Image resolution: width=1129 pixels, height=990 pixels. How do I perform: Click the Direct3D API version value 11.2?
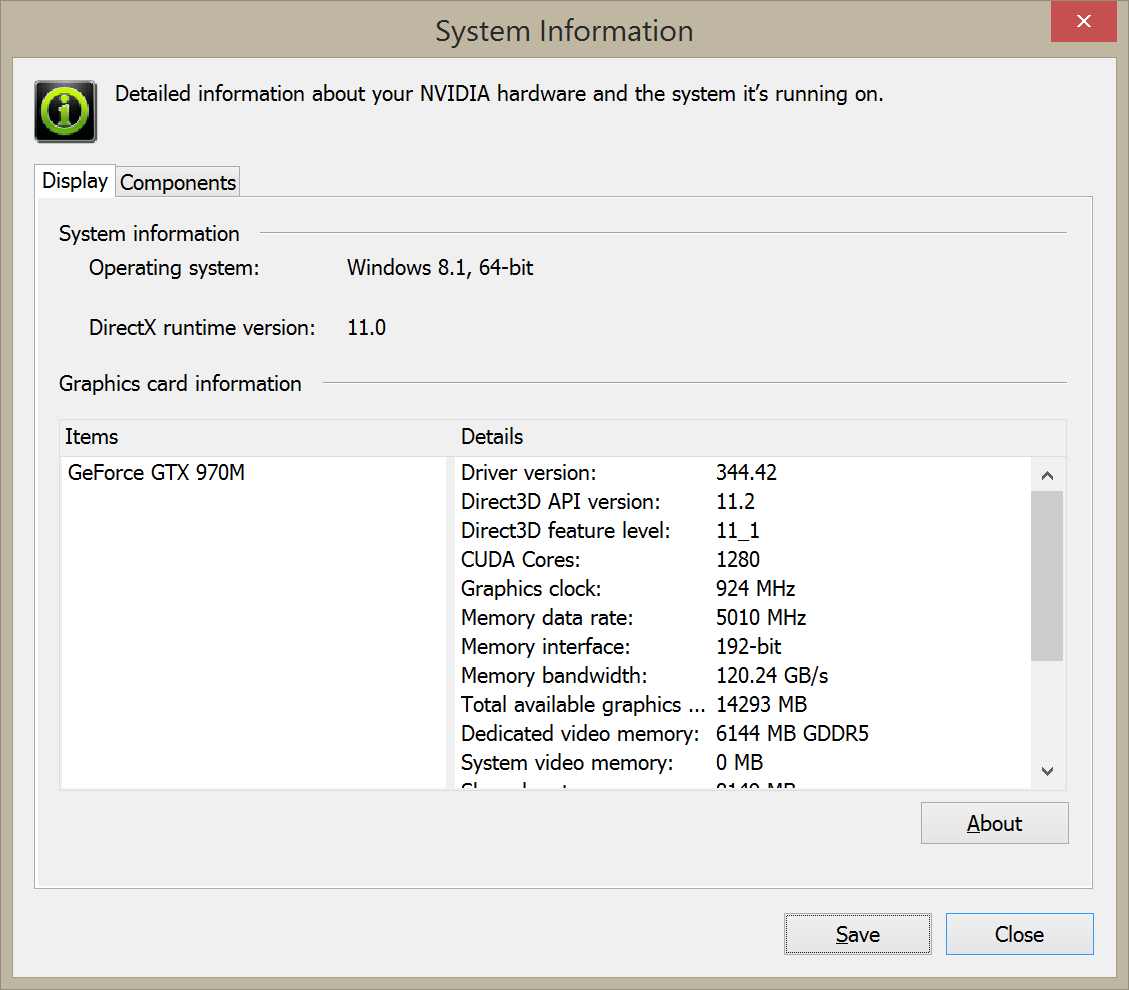click(x=735, y=501)
